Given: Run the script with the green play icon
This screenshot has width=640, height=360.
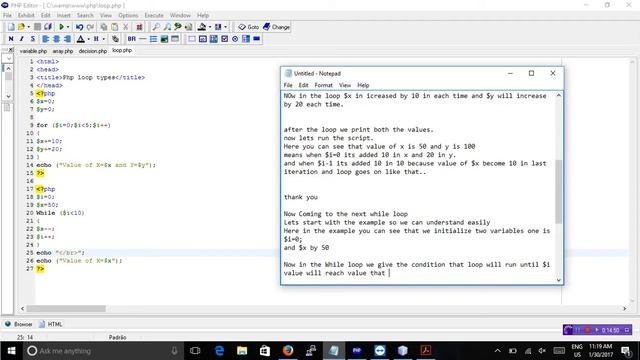Looking at the screenshot, I should click(61, 27).
